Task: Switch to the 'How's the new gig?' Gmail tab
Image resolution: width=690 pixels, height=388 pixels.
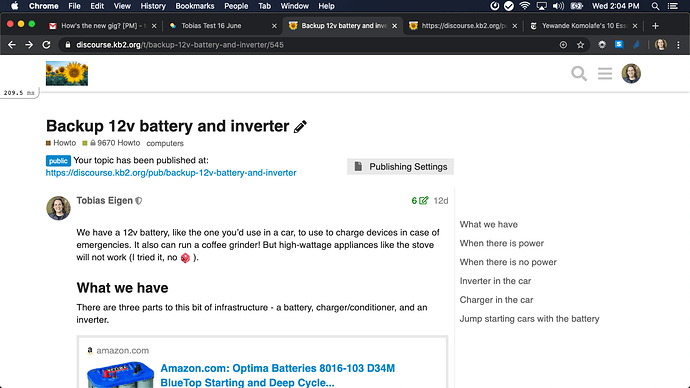Action: (x=103, y=26)
